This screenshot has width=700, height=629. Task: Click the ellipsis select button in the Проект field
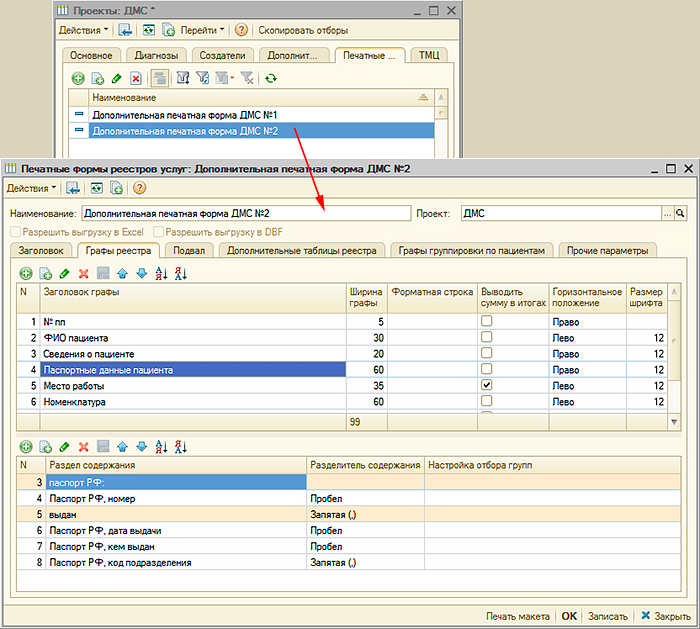coord(667,213)
